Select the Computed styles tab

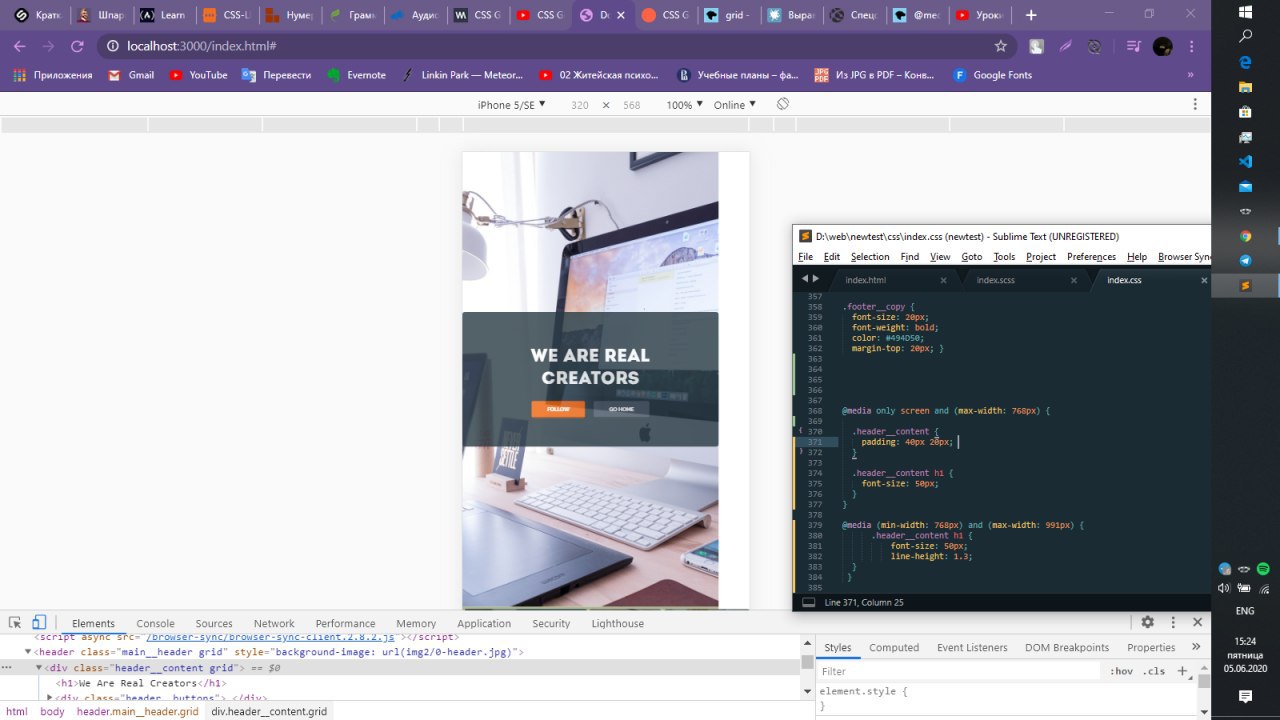894,647
